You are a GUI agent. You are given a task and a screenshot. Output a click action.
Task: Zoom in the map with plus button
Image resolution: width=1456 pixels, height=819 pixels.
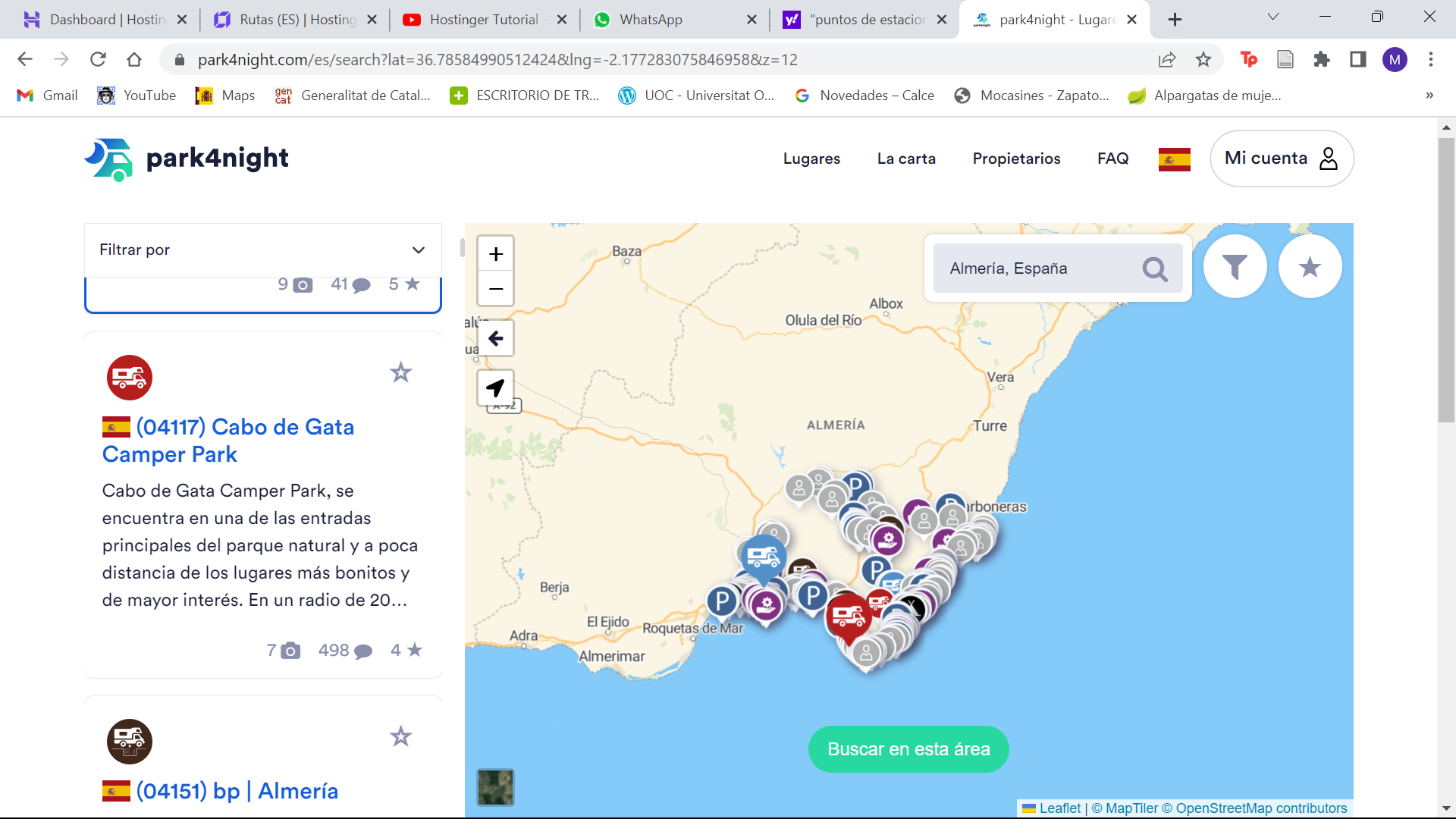coord(496,254)
